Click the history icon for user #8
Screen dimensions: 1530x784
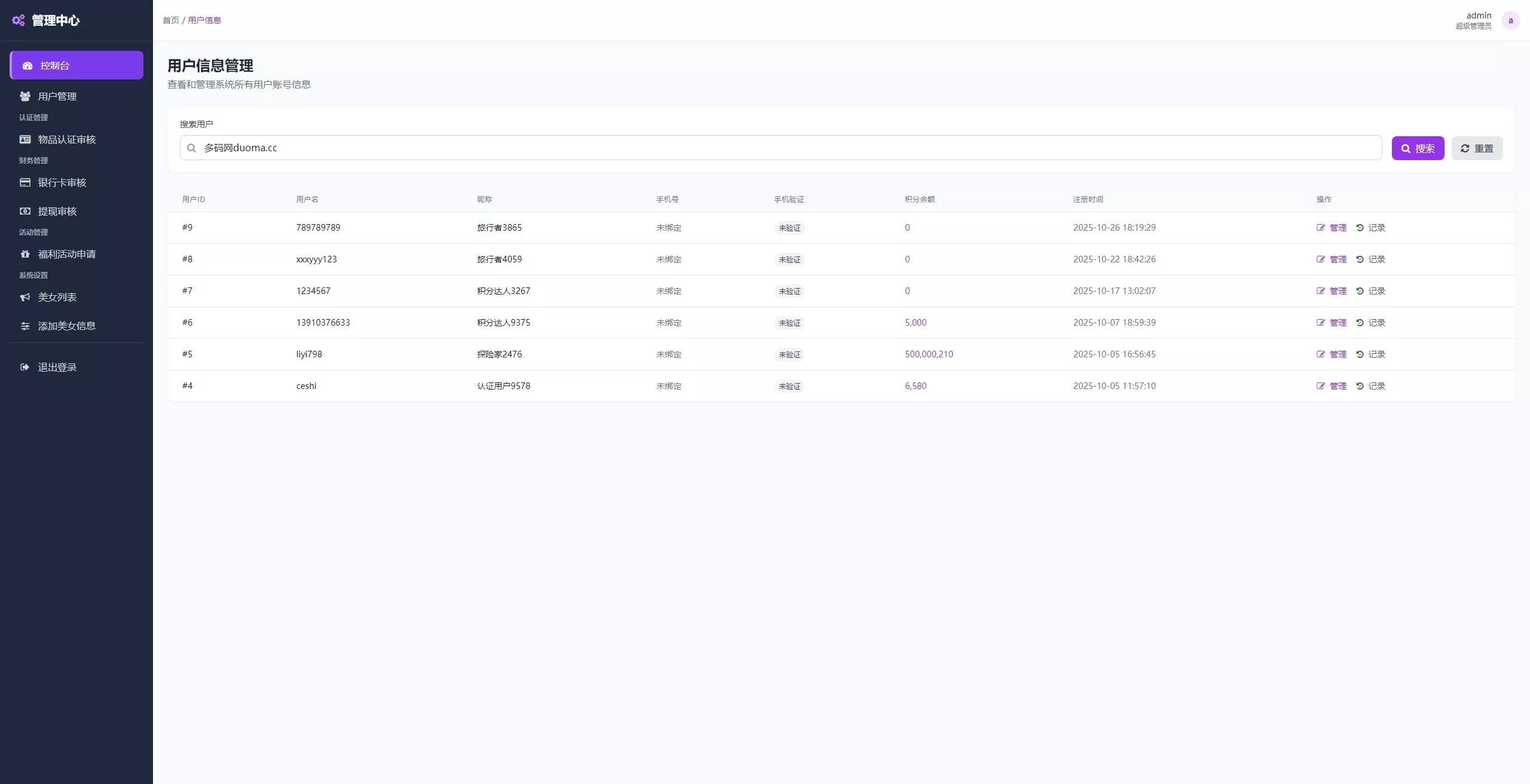pos(1360,259)
